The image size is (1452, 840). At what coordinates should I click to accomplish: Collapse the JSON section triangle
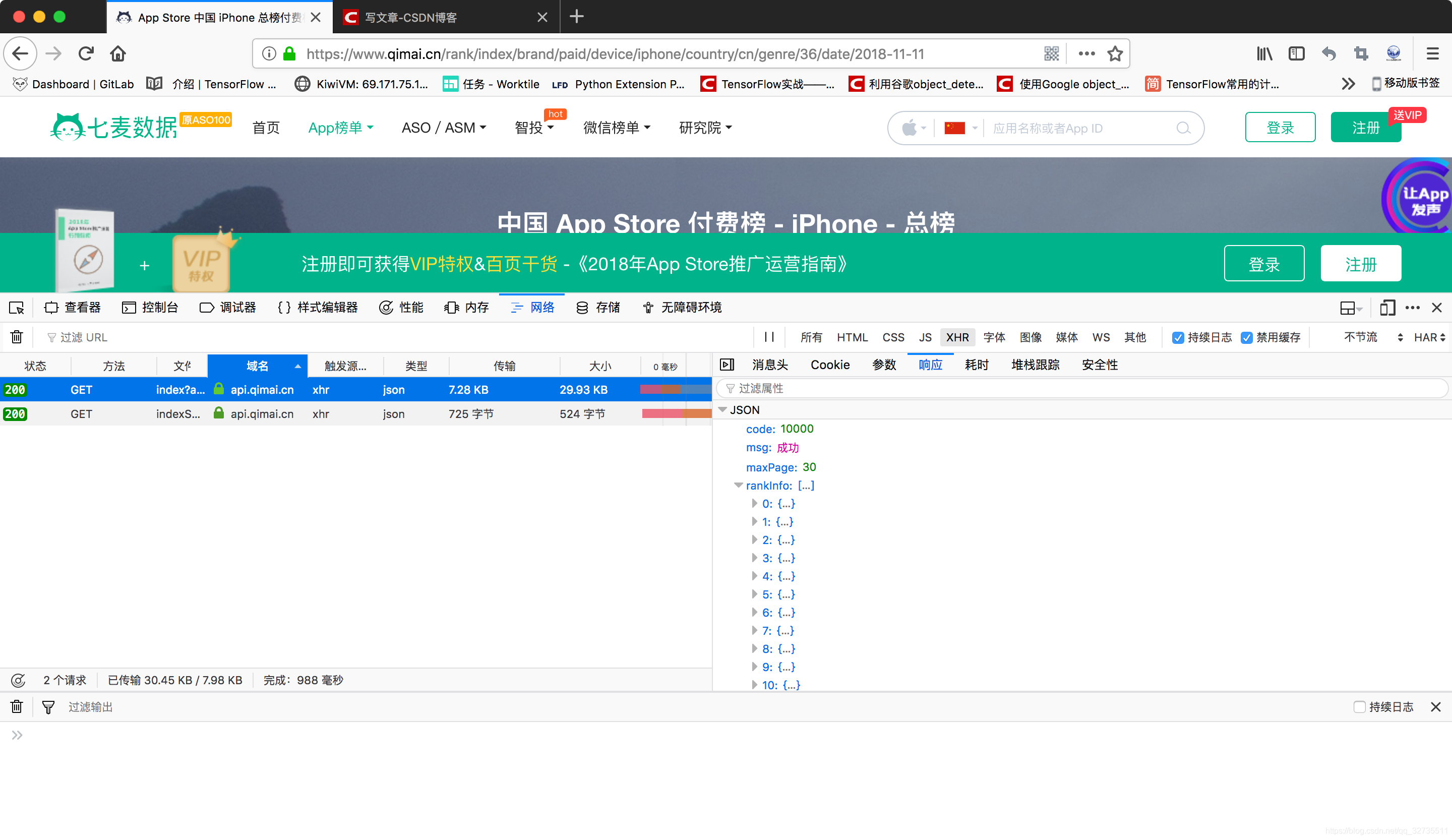click(722, 409)
